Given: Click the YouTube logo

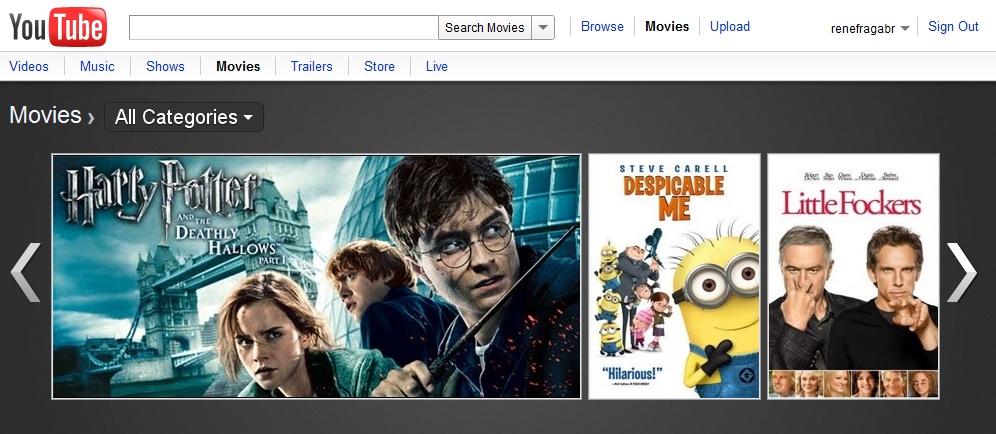Looking at the screenshot, I should pos(58,27).
